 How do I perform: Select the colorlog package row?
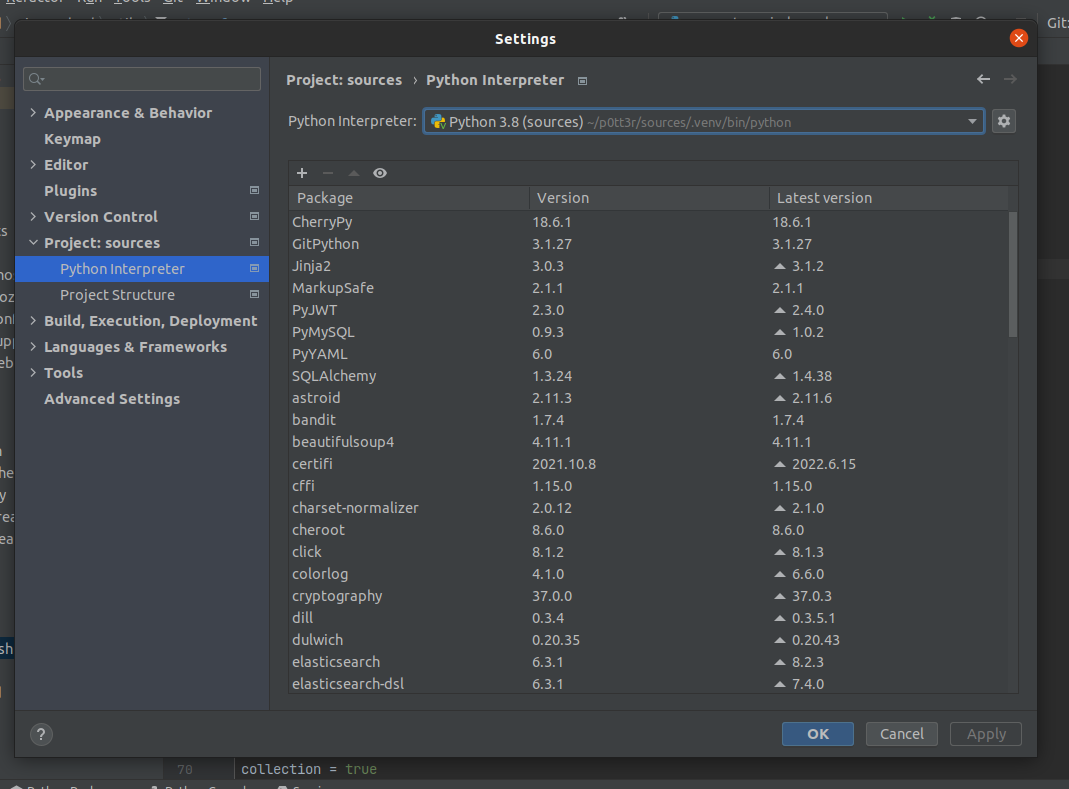coord(648,574)
